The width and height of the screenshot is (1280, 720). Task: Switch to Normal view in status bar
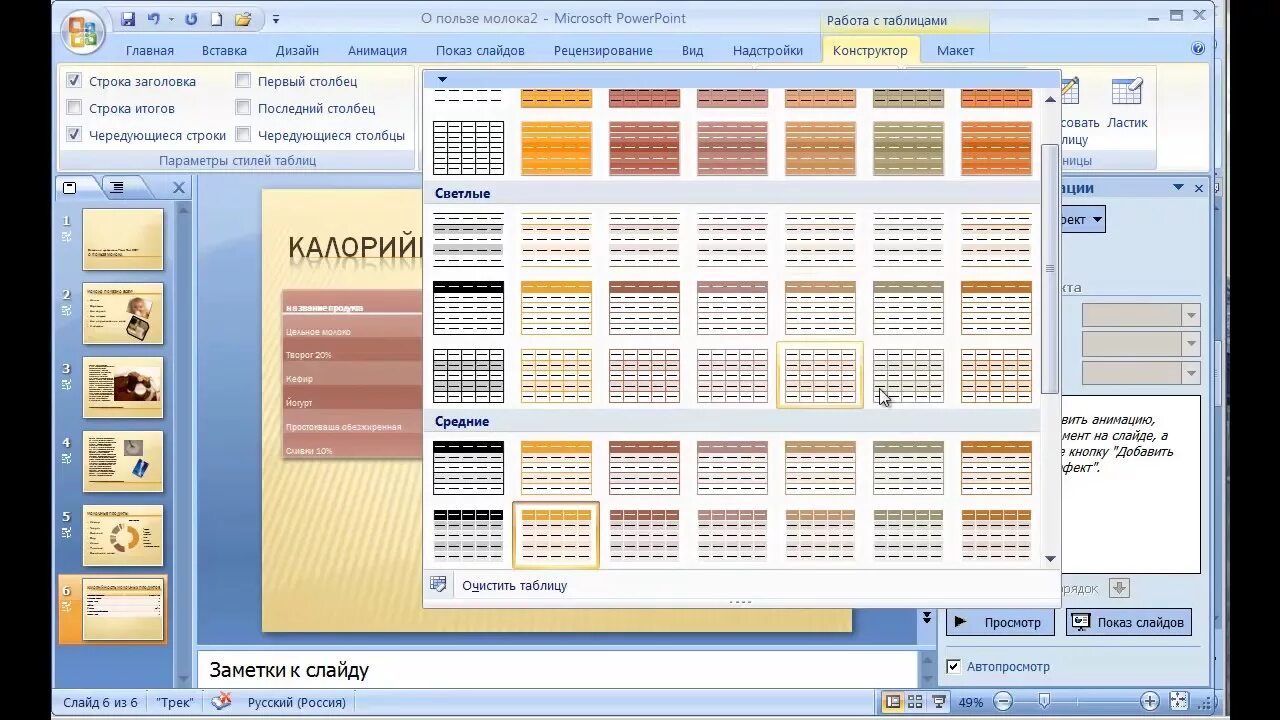893,702
